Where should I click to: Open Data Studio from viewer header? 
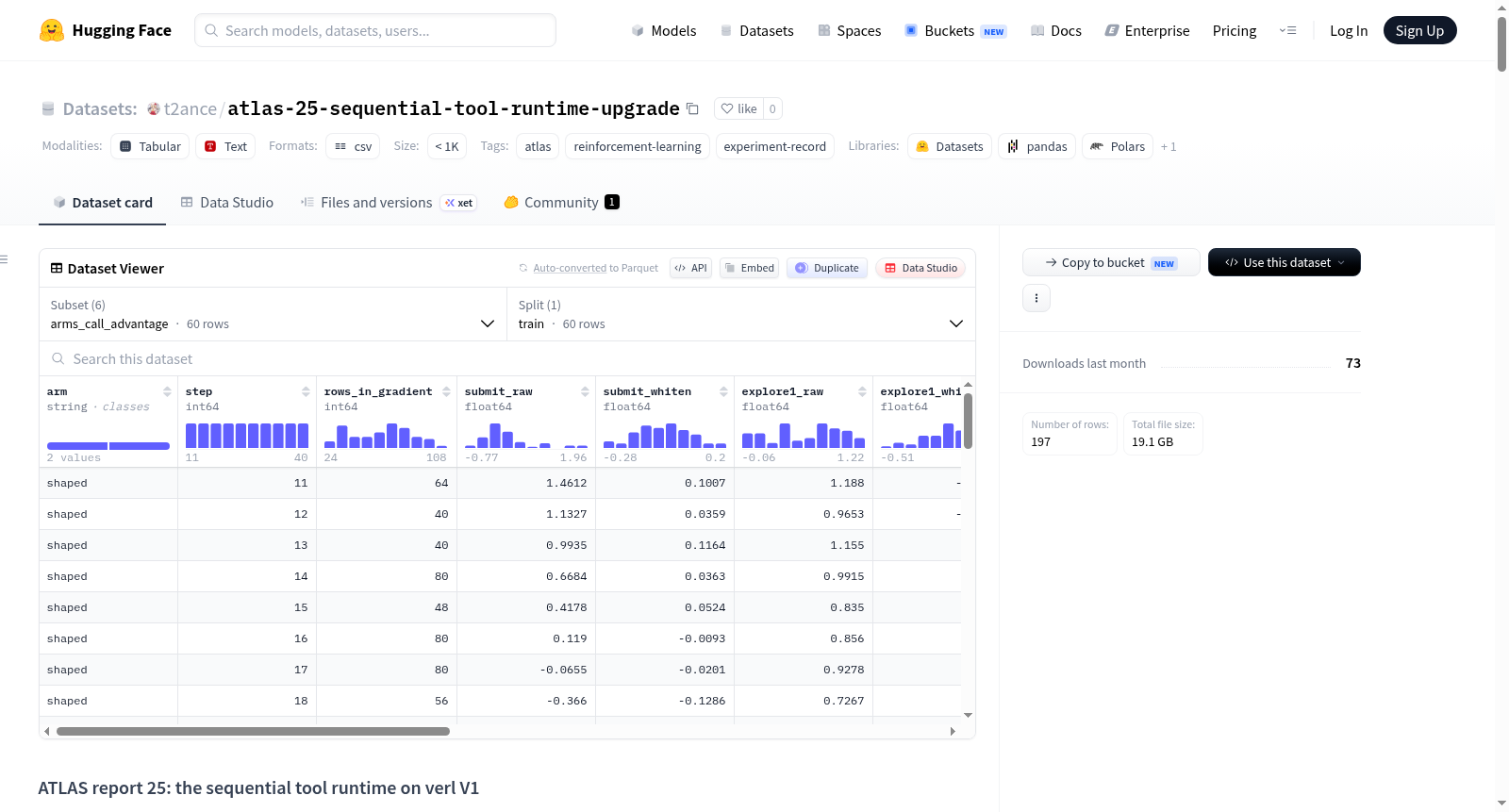click(x=920, y=268)
